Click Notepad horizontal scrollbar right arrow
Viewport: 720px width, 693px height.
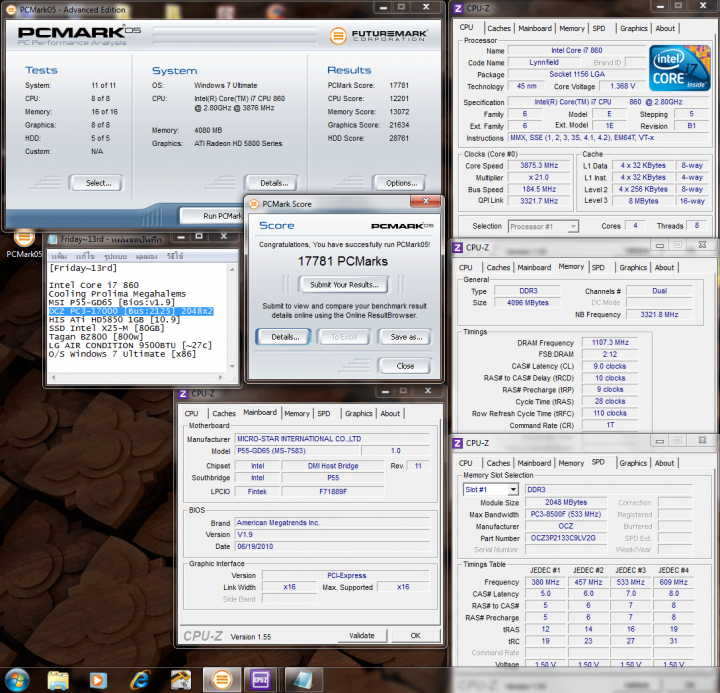tap(220, 377)
